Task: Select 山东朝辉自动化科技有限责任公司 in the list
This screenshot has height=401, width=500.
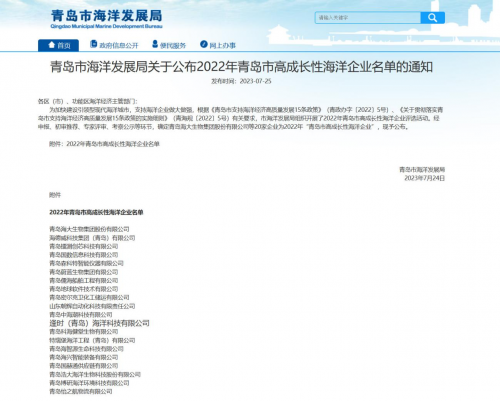Action: click(92, 306)
